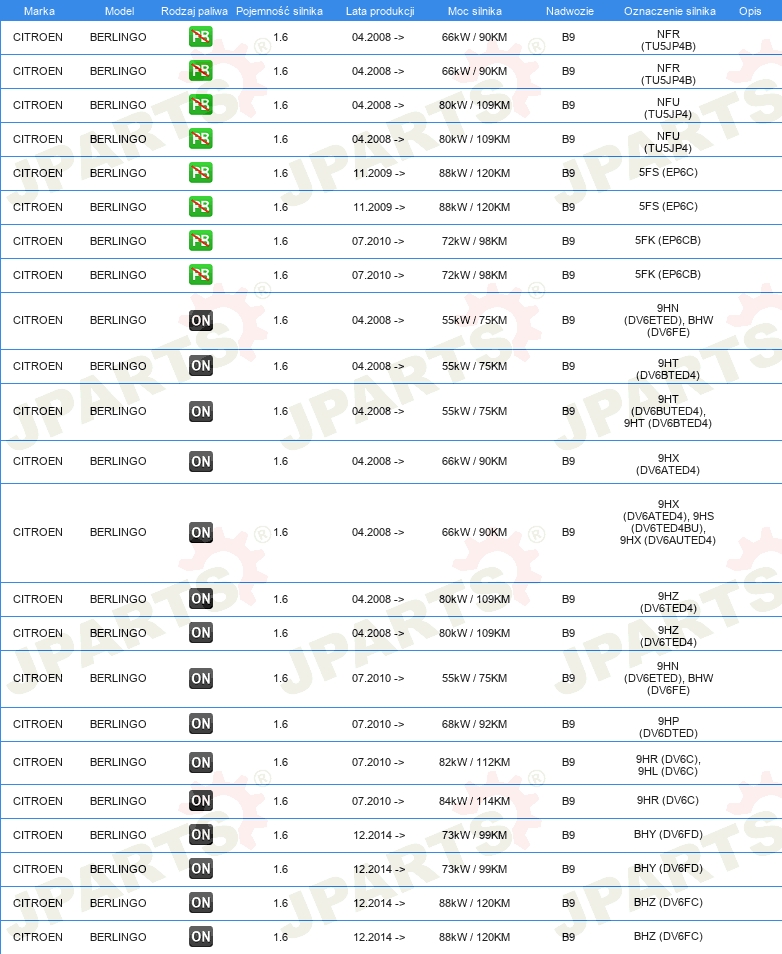Select 07.2010 date in 68kW / 92KM row
The height and width of the screenshot is (954, 782).
(378, 724)
